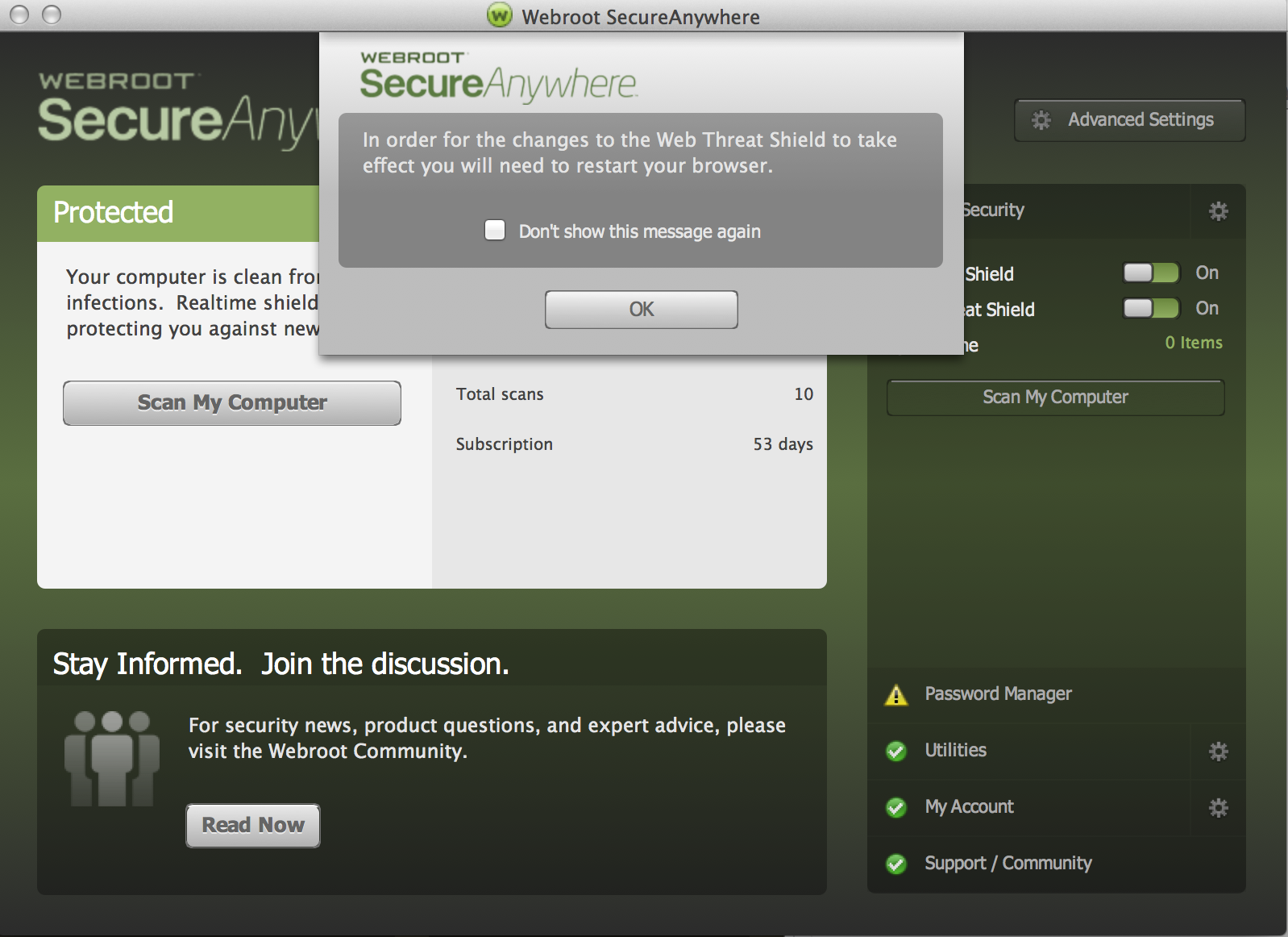Viewport: 1288px width, 937px height.
Task: Click the Webroot logo in title bar
Action: tap(500, 15)
